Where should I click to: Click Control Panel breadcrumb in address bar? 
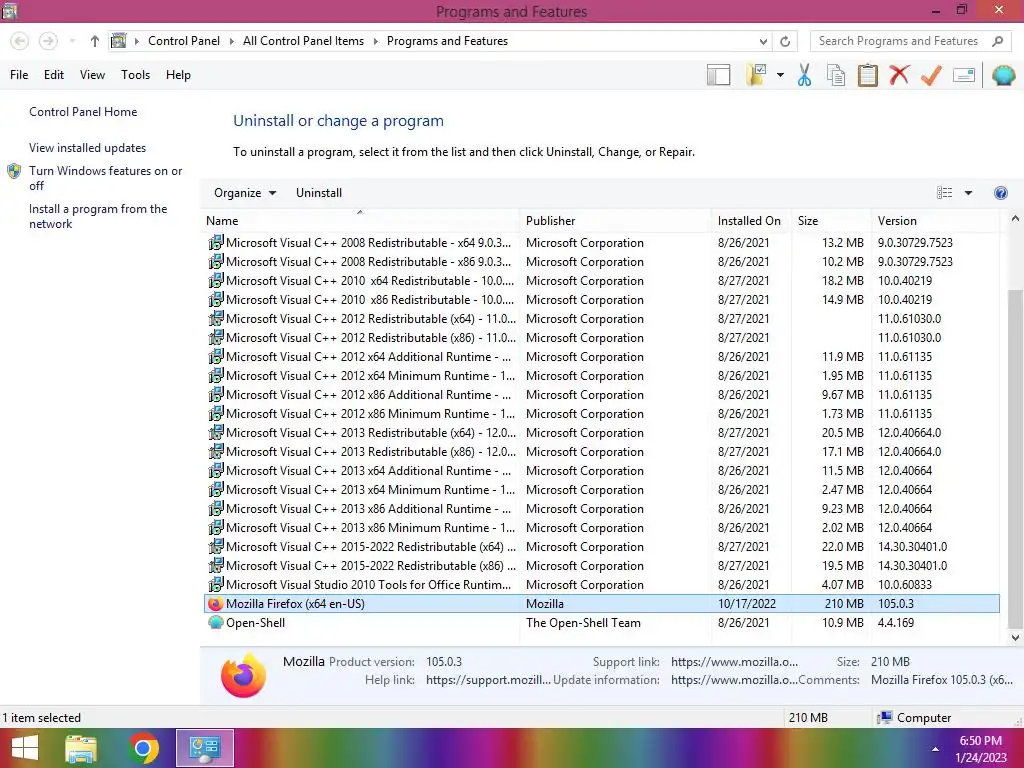click(x=184, y=41)
